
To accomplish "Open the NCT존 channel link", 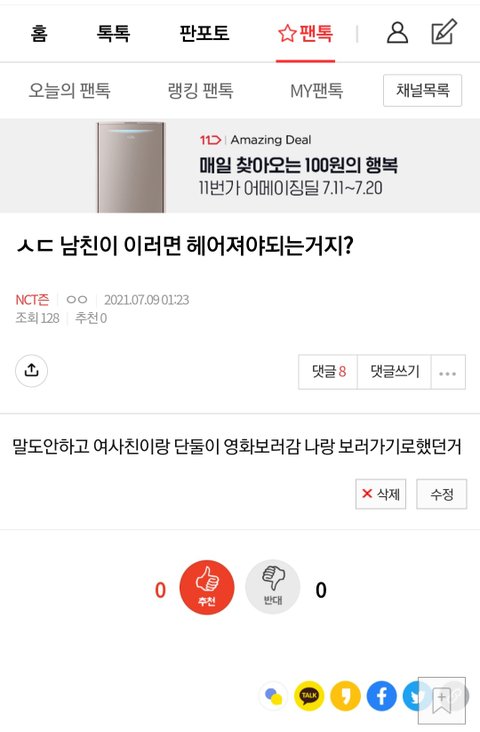I will click(x=32, y=299).
